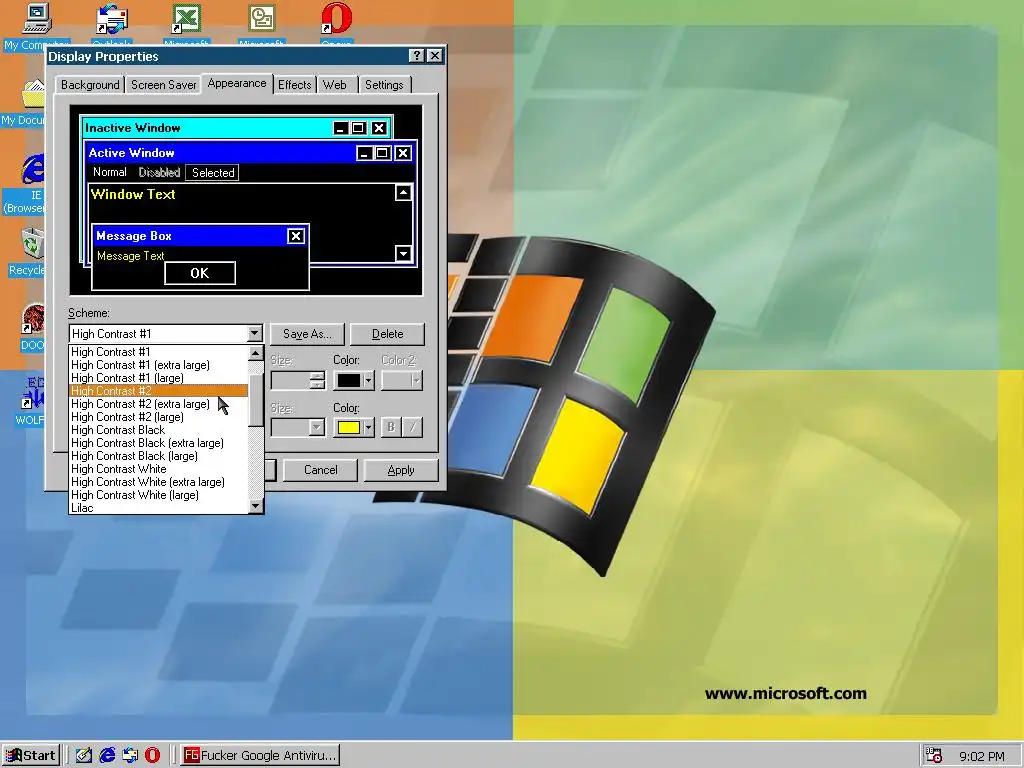1024x768 pixels.
Task: Switch to the Settings tab
Action: click(384, 85)
